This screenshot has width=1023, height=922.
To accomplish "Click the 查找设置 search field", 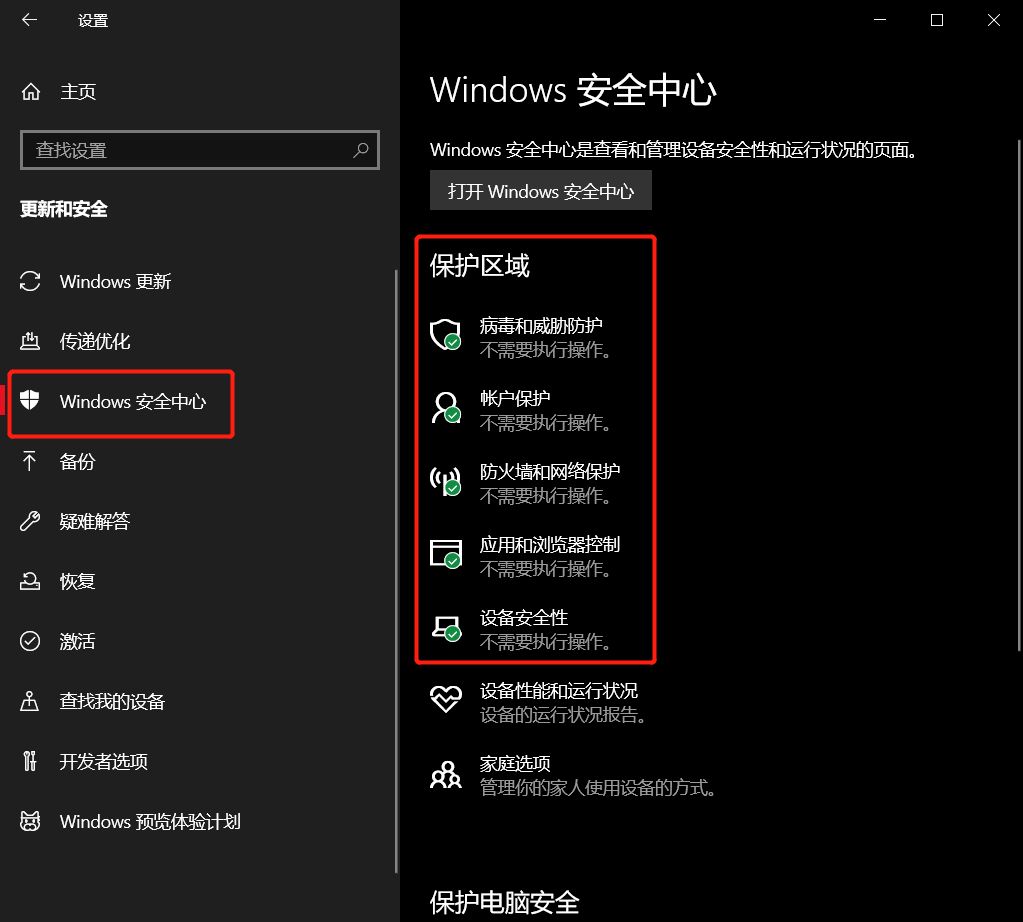I will tap(199, 149).
